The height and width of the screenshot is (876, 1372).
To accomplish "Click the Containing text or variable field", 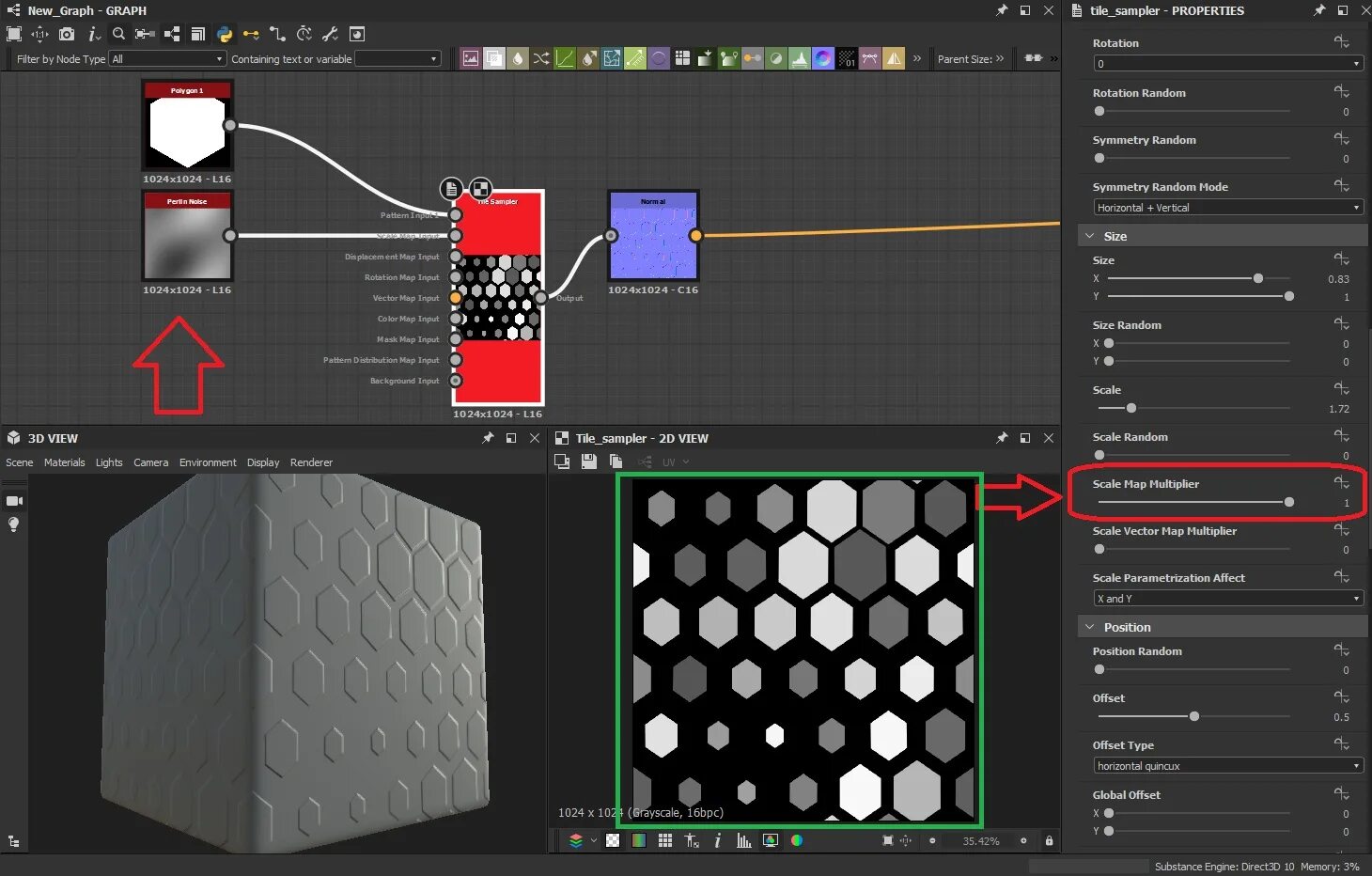I will click(x=398, y=58).
